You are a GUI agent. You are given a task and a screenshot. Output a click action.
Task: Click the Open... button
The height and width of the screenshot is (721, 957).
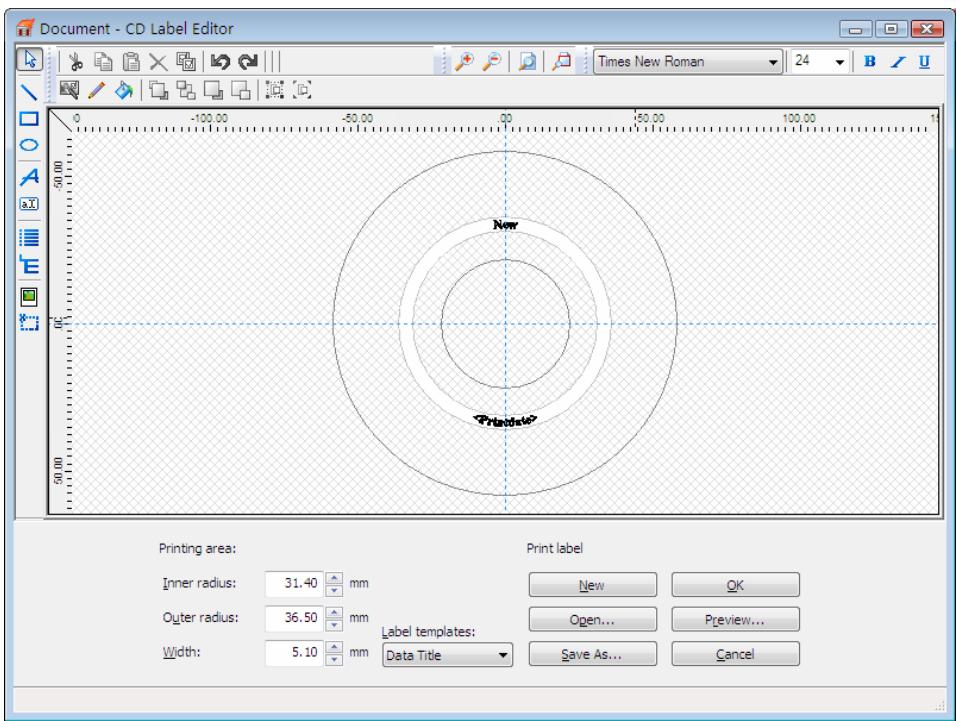tap(593, 619)
